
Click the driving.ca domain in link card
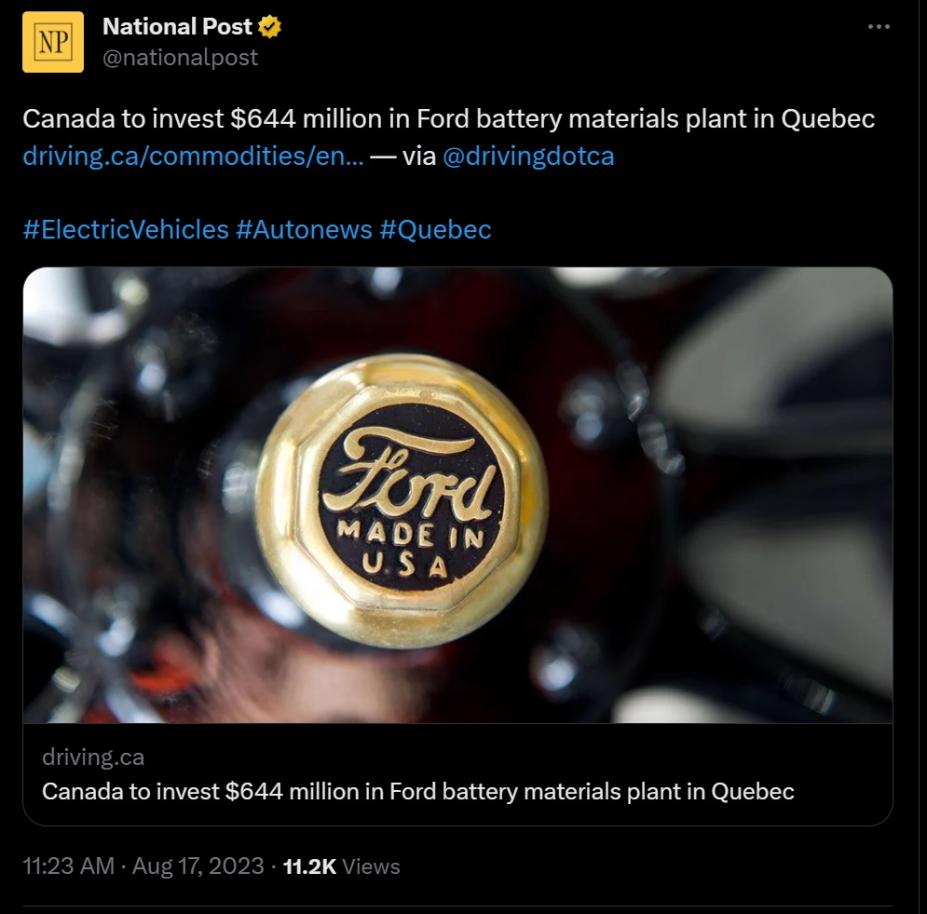93,757
